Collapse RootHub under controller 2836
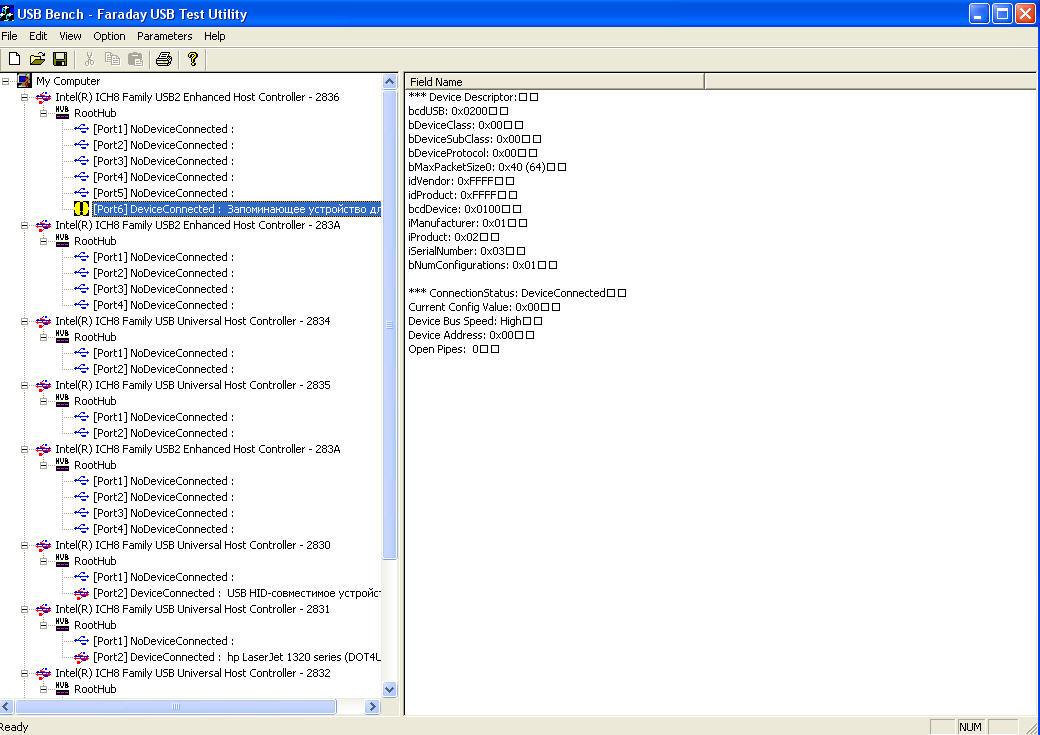The width and height of the screenshot is (1040, 735). point(44,113)
